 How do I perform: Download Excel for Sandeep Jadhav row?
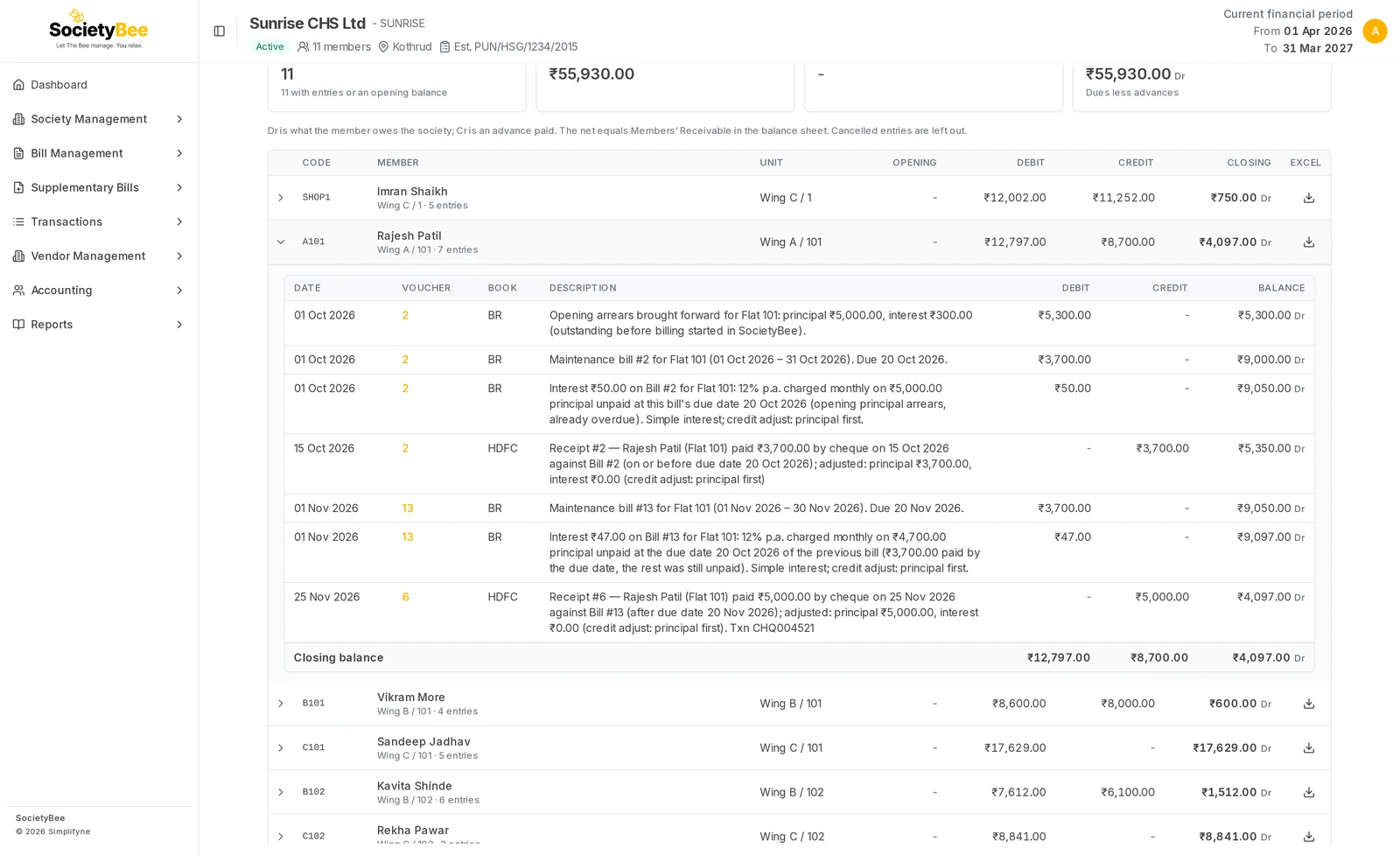point(1308,748)
